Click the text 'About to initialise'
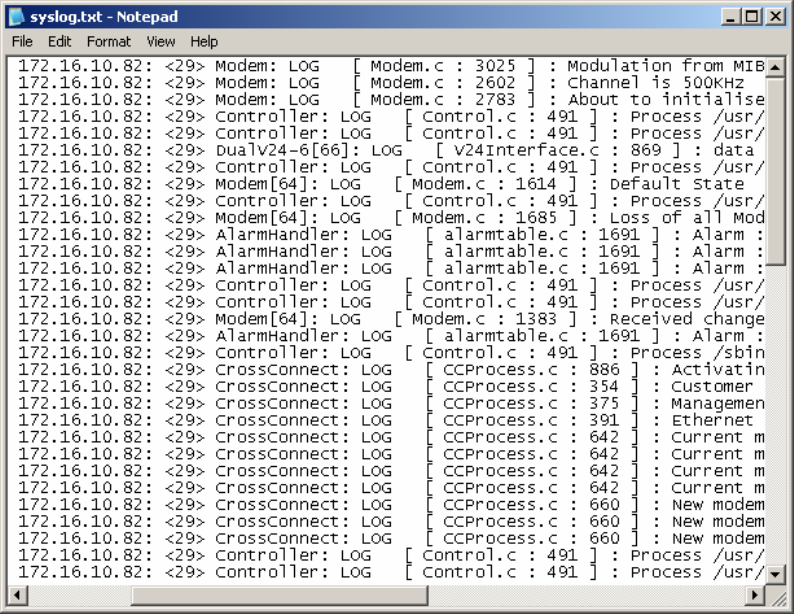794x614 pixels. [666, 99]
